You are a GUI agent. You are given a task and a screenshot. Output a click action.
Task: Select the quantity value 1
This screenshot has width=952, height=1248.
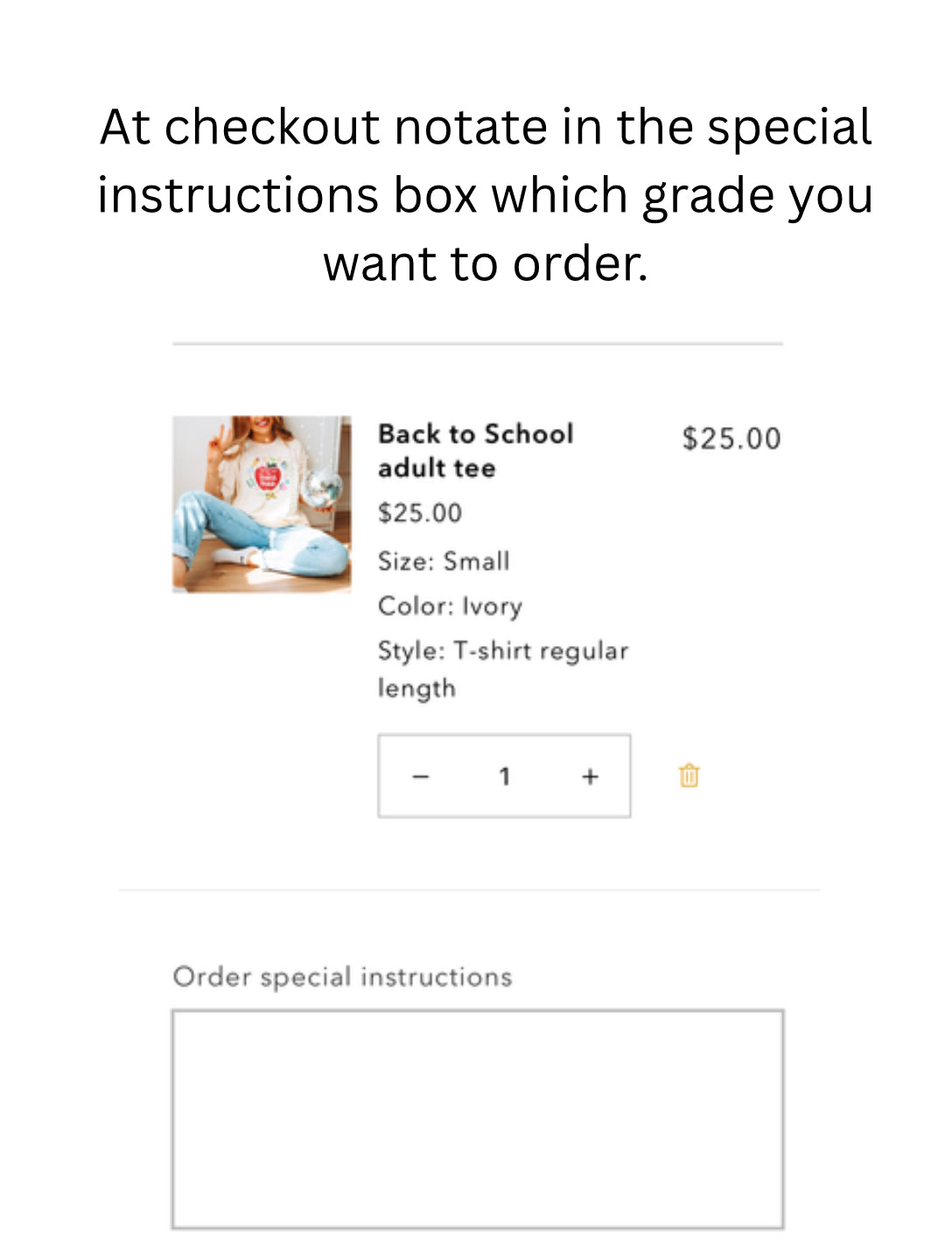click(x=504, y=776)
